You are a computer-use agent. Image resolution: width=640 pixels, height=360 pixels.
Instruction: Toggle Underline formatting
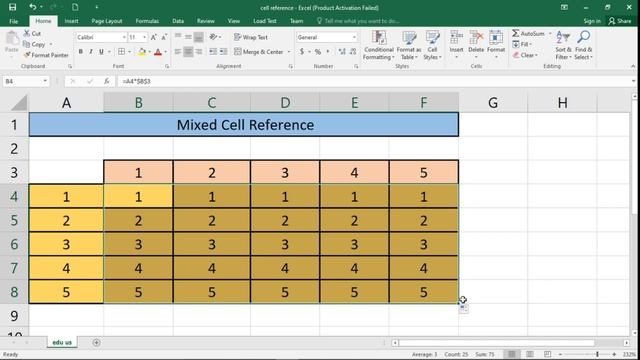pyautogui.click(x=101, y=52)
